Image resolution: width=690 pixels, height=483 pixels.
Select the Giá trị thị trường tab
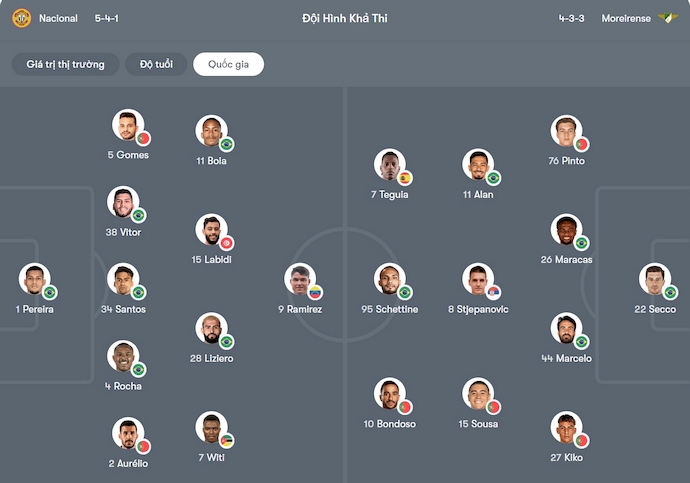(x=66, y=65)
